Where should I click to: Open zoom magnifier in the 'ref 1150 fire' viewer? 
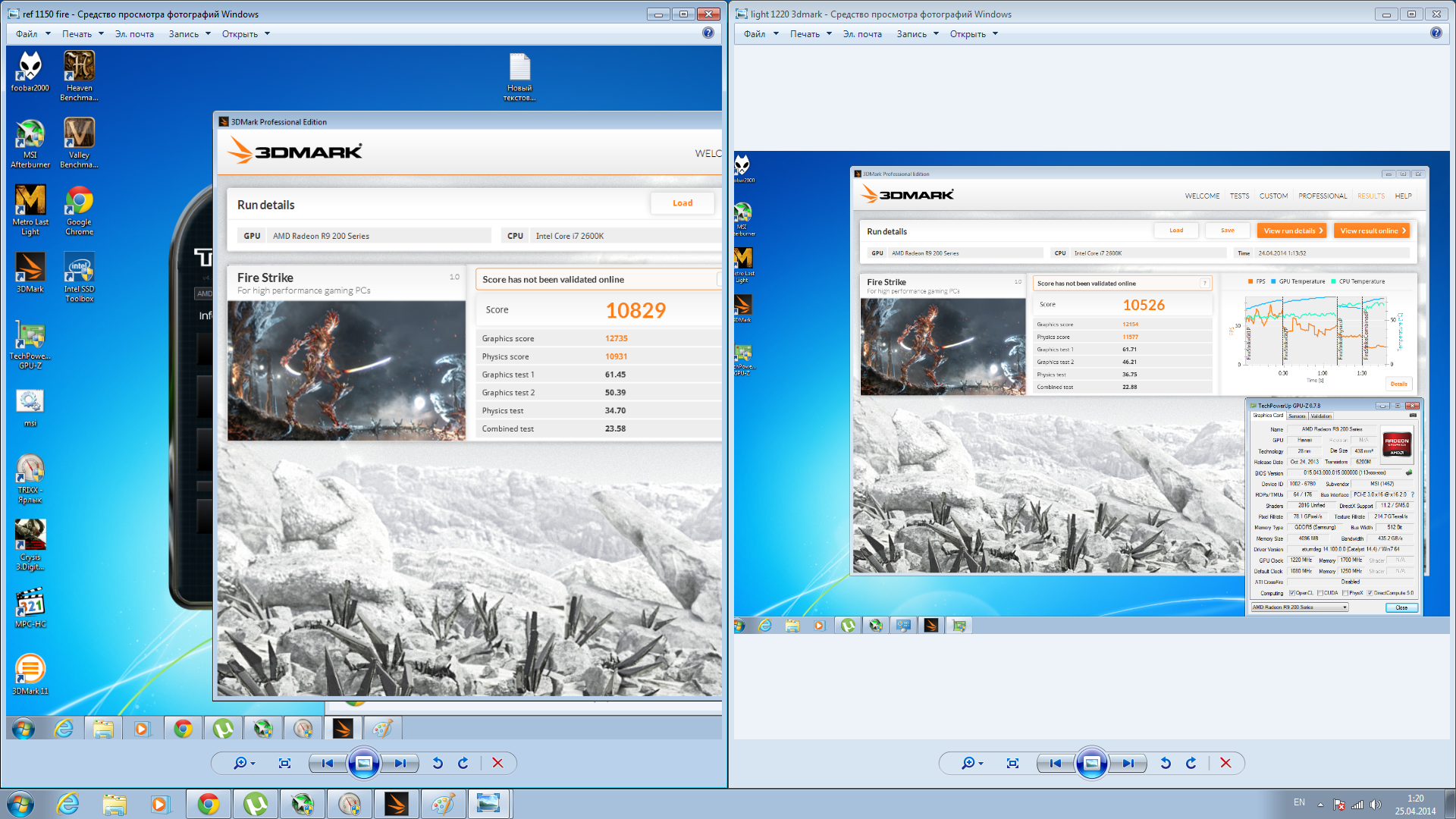(240, 763)
